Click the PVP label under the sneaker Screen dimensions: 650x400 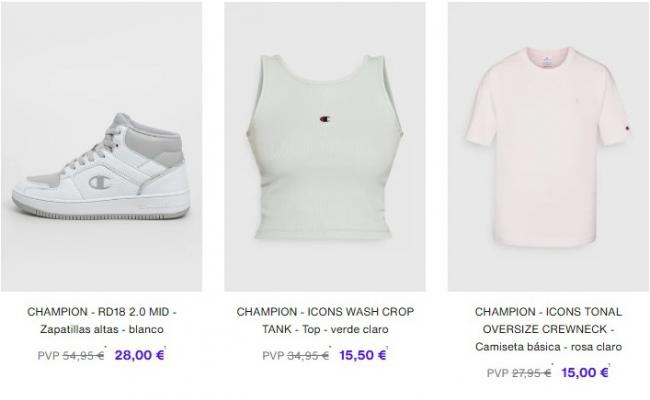49,356
